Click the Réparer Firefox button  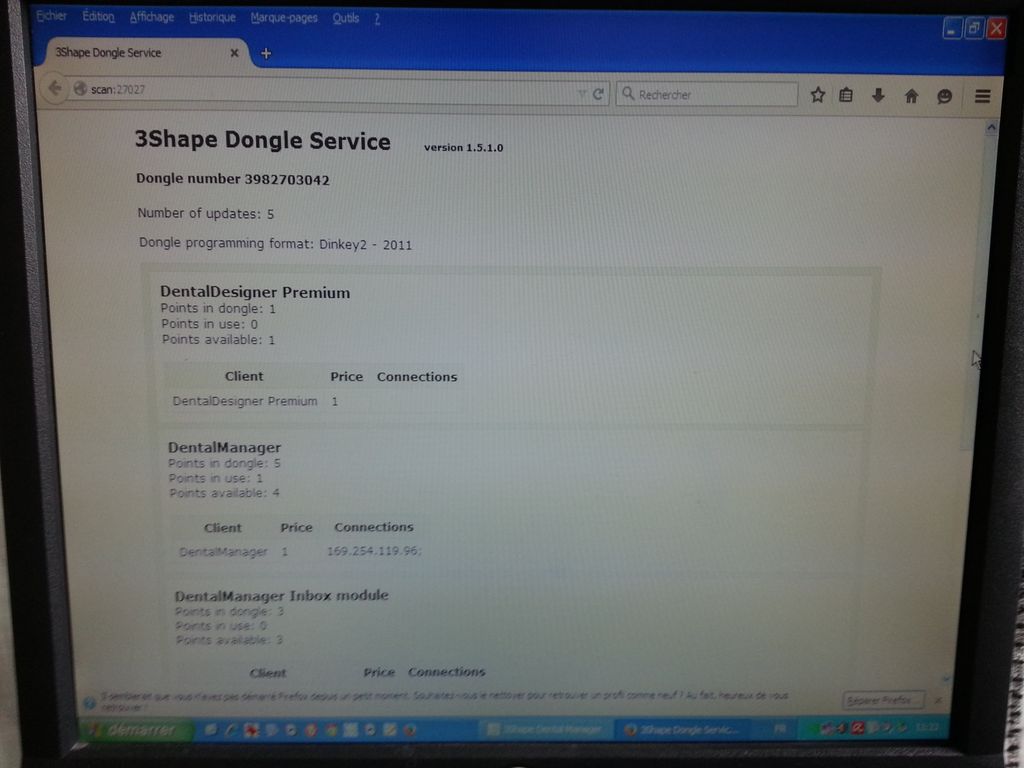pos(883,700)
